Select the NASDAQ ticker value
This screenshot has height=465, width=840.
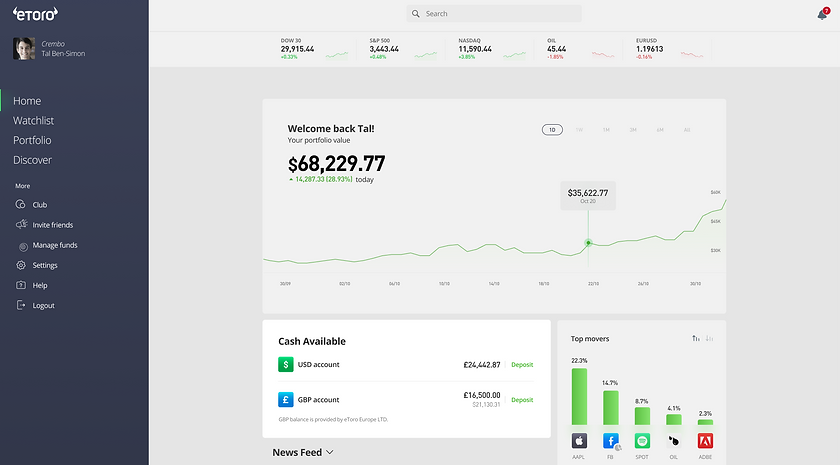coord(475,49)
